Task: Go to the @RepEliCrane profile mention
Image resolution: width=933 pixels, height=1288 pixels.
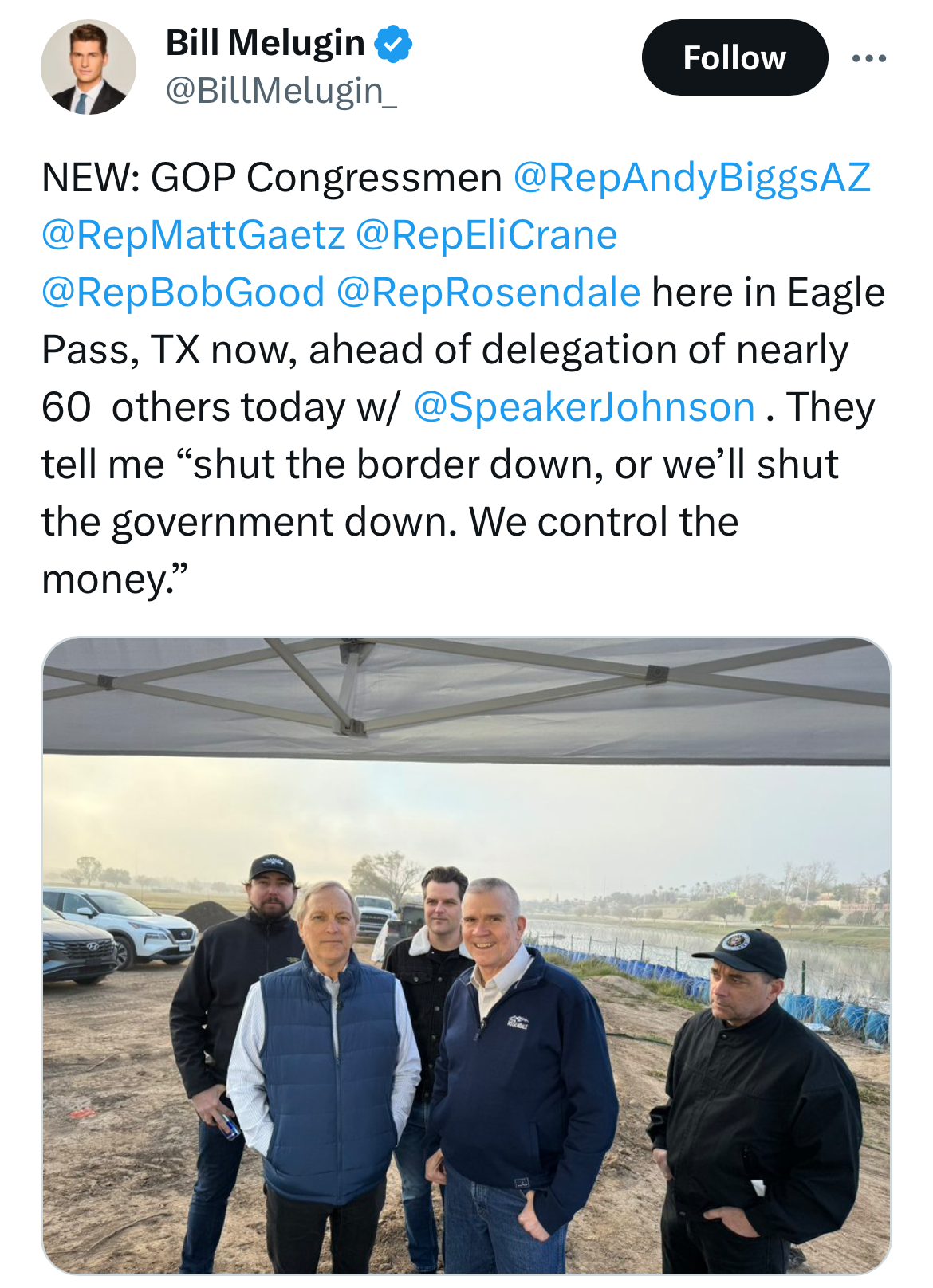Action: [x=486, y=234]
